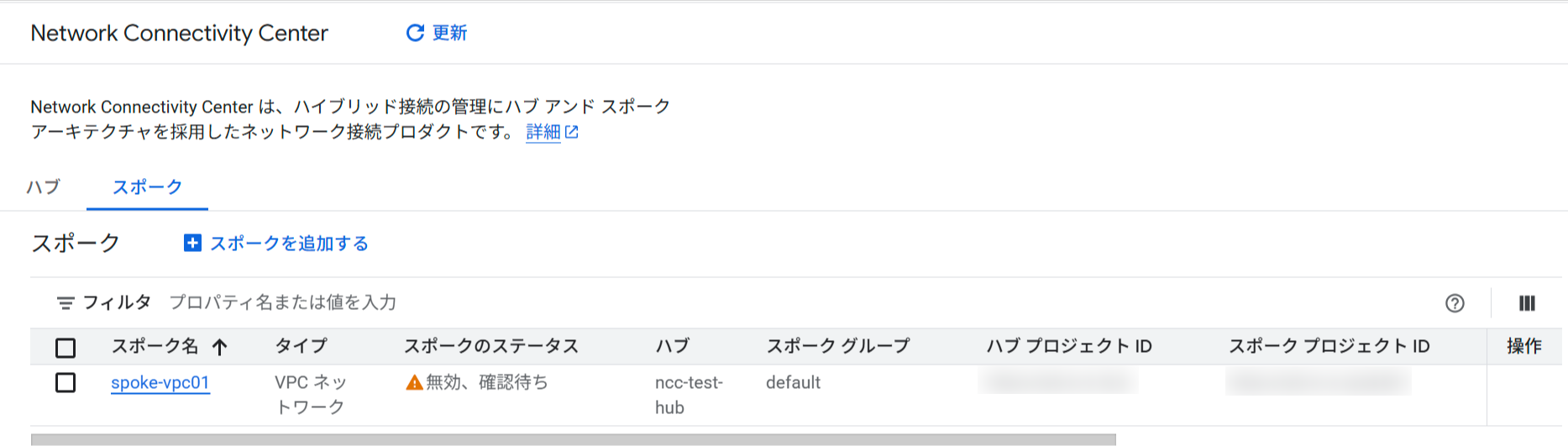Check the box for spoke-vpc01 row
Viewport: 1568px width, 446px height.
66,383
